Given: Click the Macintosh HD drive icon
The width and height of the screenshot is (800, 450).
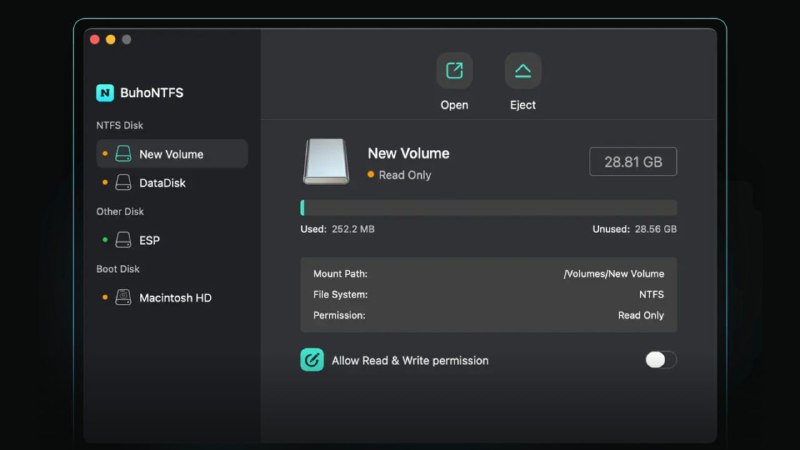Looking at the screenshot, I should pos(123,298).
